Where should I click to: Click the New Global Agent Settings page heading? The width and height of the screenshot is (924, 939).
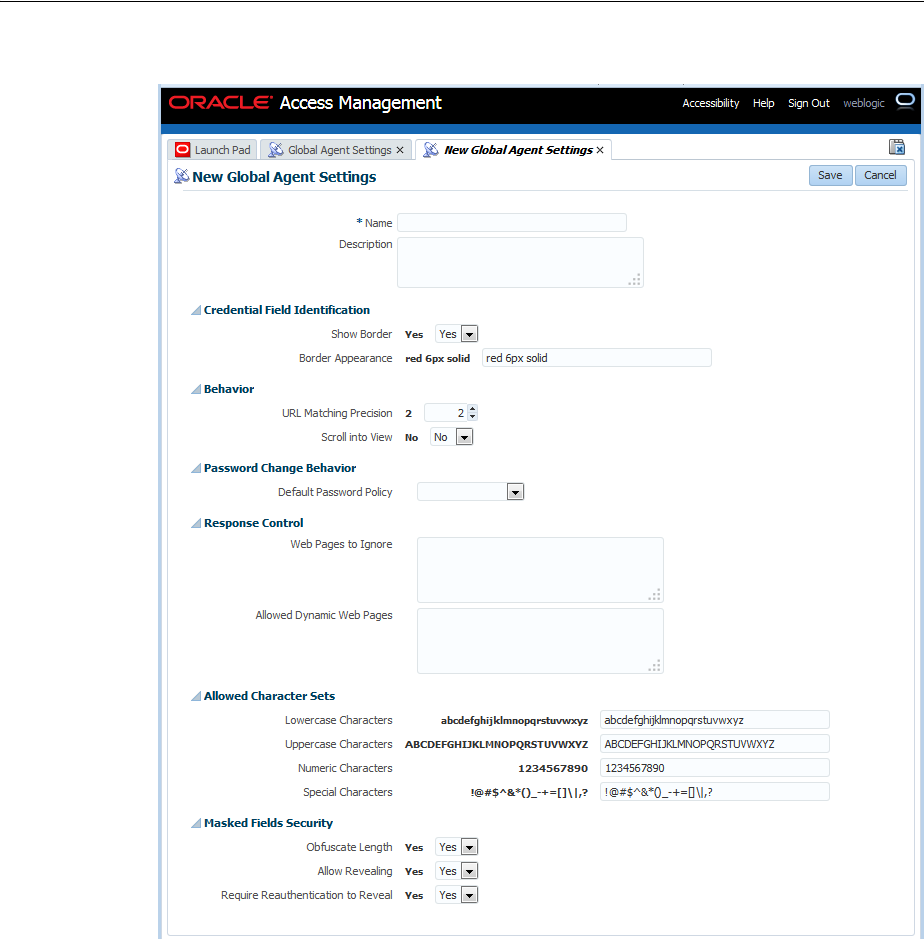284,177
